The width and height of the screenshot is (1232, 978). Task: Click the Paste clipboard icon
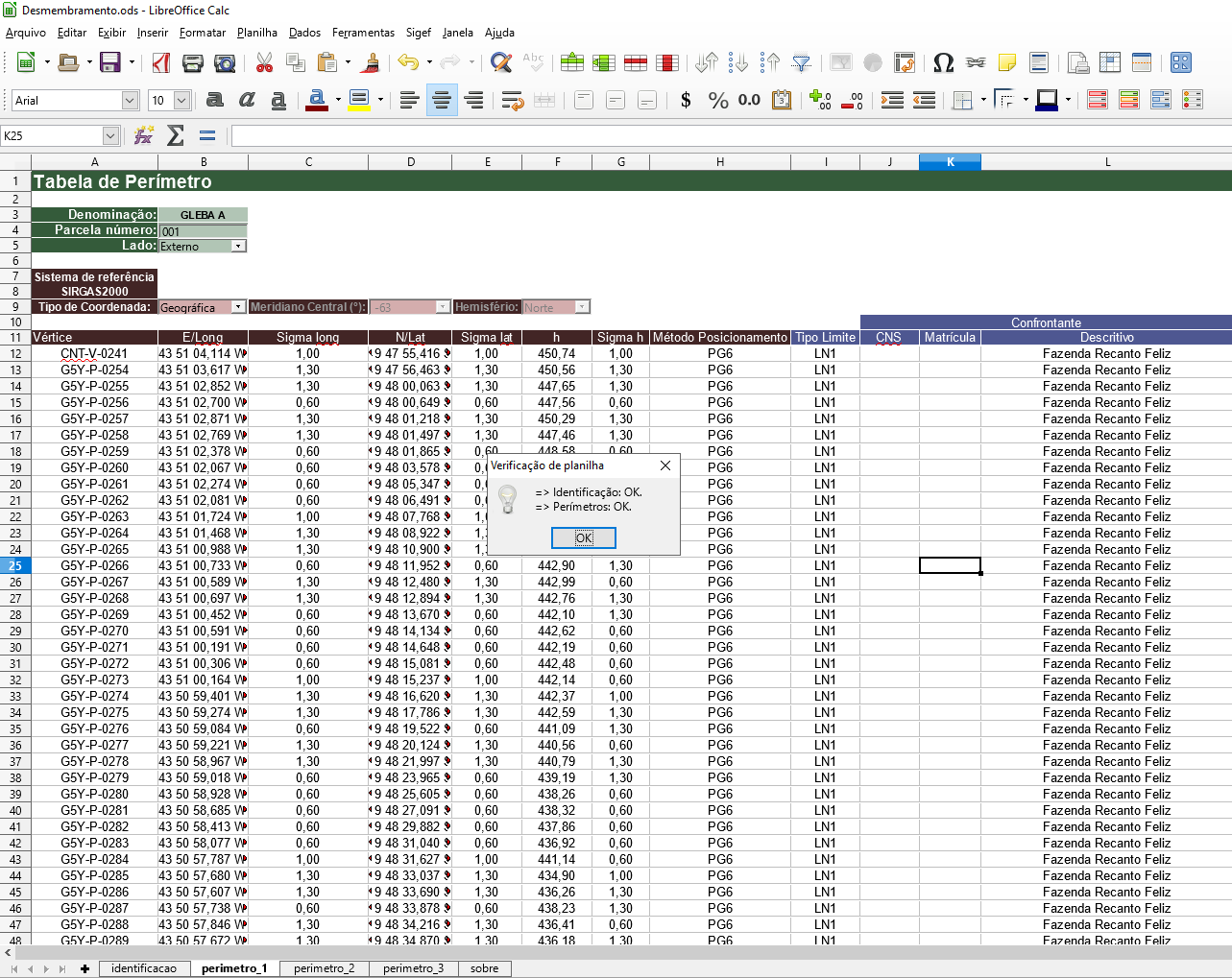327,62
